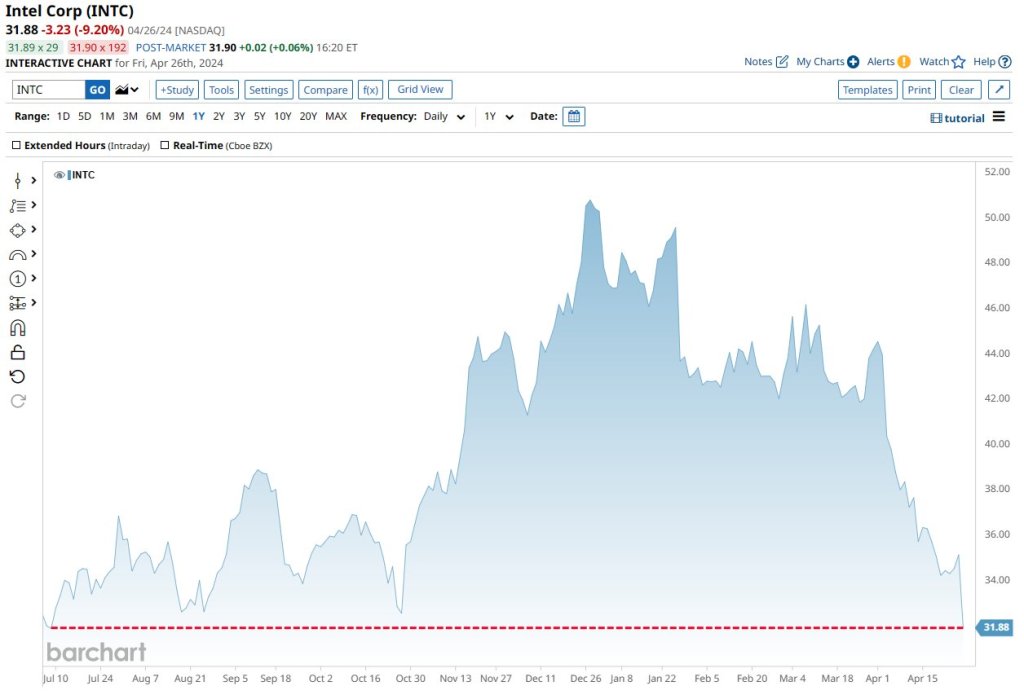Open Alerts with the exclamation icon

point(903,62)
